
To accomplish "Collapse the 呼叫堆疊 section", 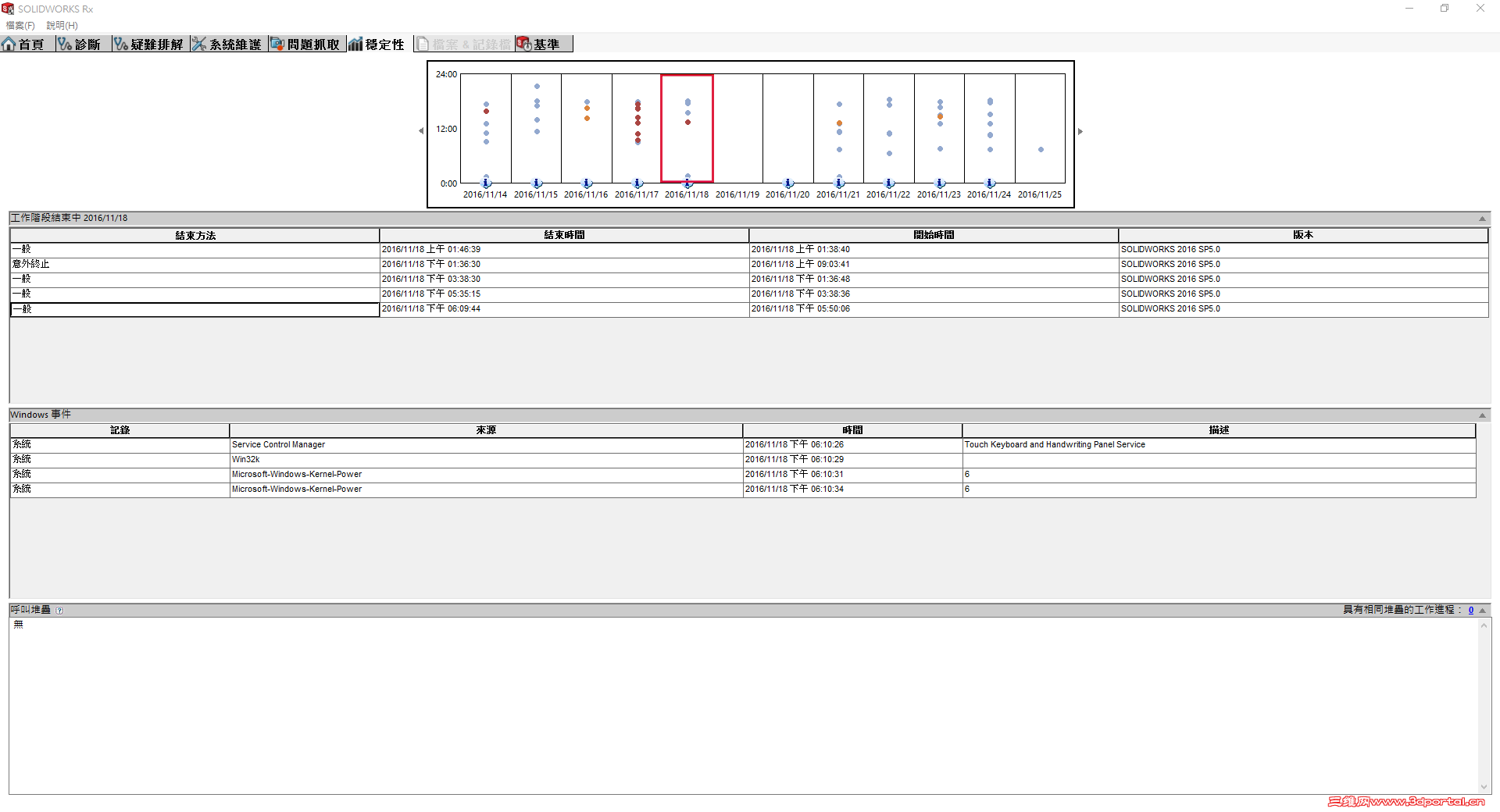I will (1482, 611).
